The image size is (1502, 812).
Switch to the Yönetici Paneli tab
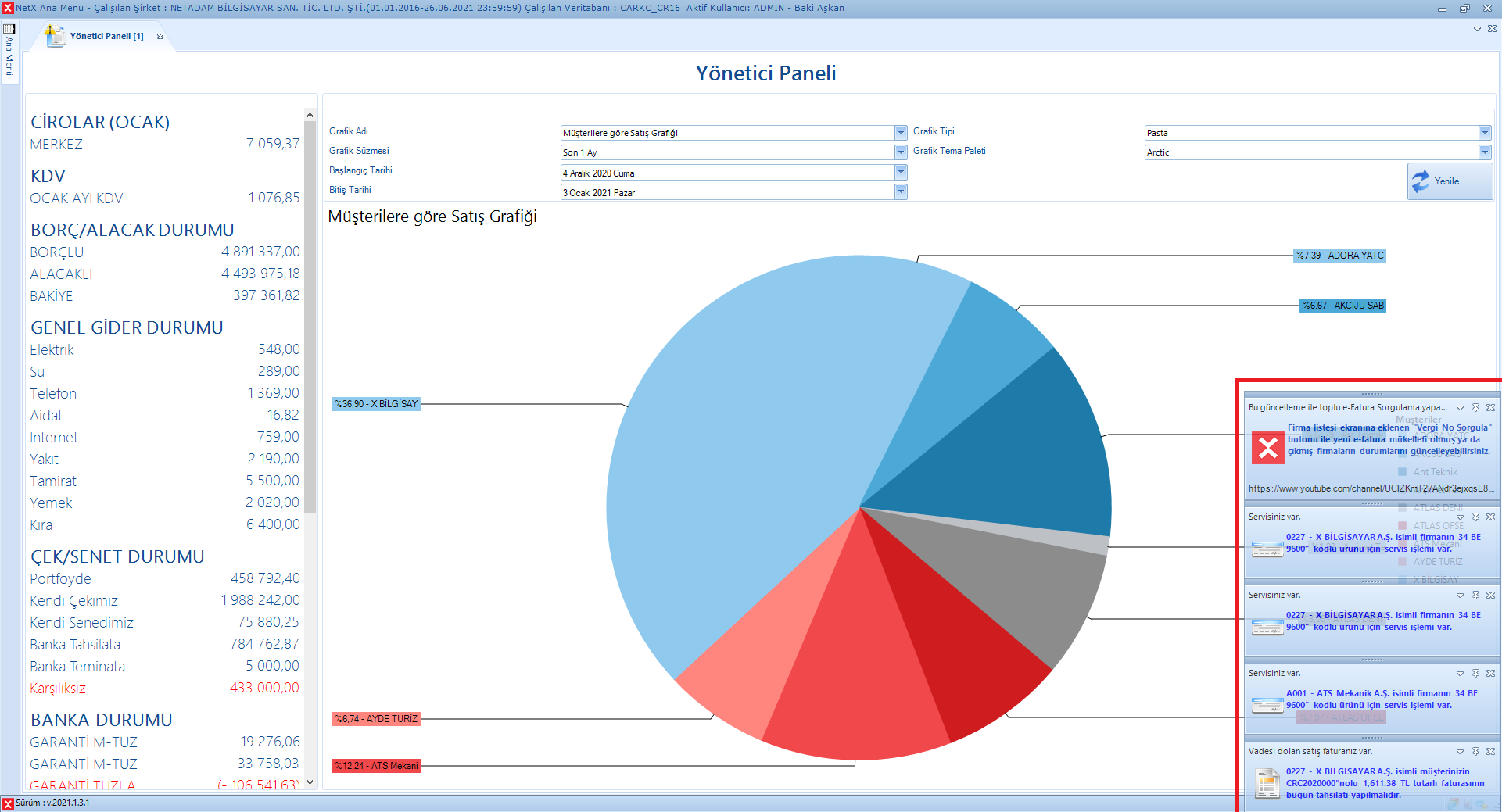coord(106,37)
